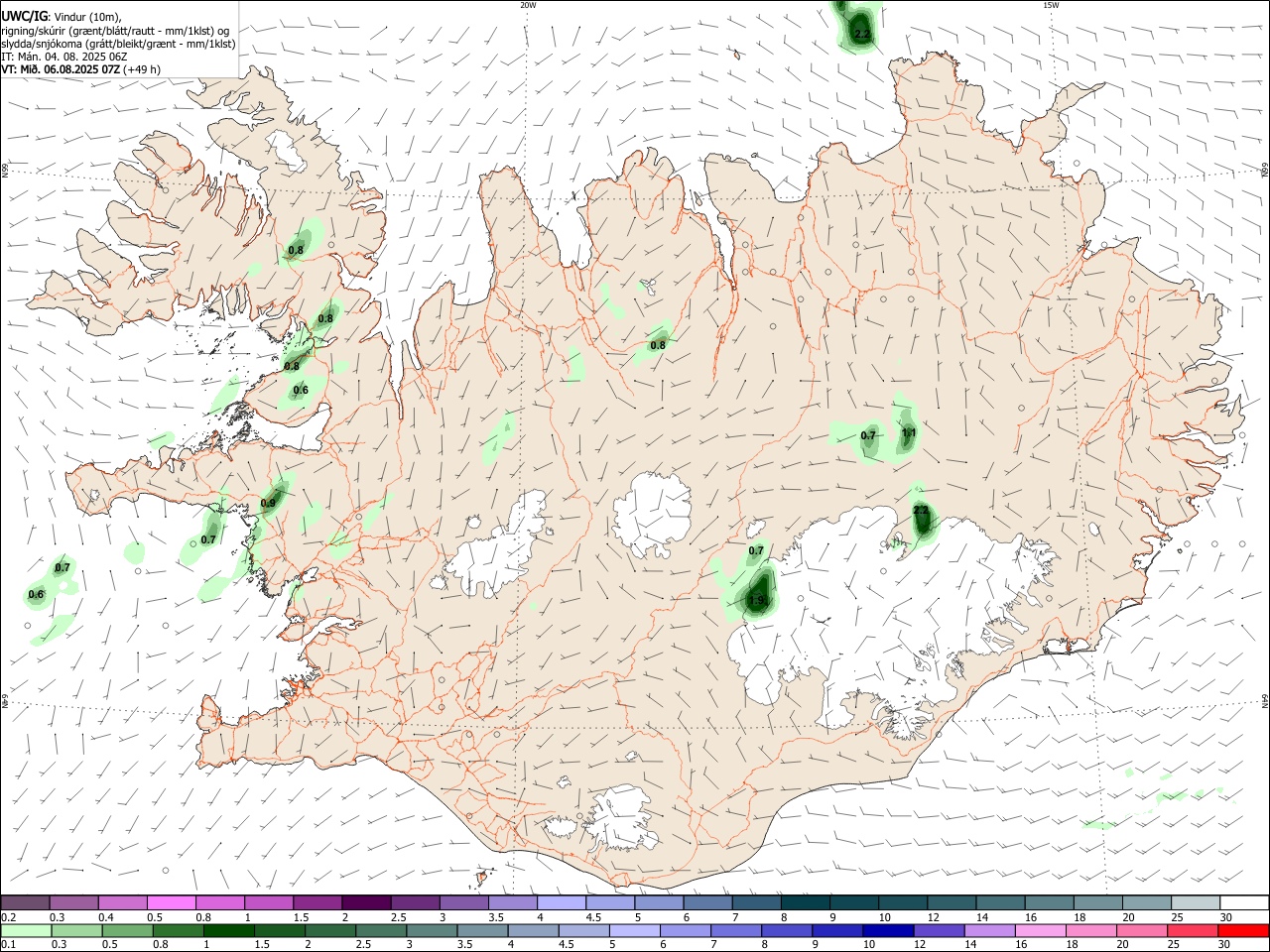This screenshot has width=1270, height=952.
Task: Click the 'UWC/IG: Vindur (10m)' title text
Action: (x=62, y=15)
